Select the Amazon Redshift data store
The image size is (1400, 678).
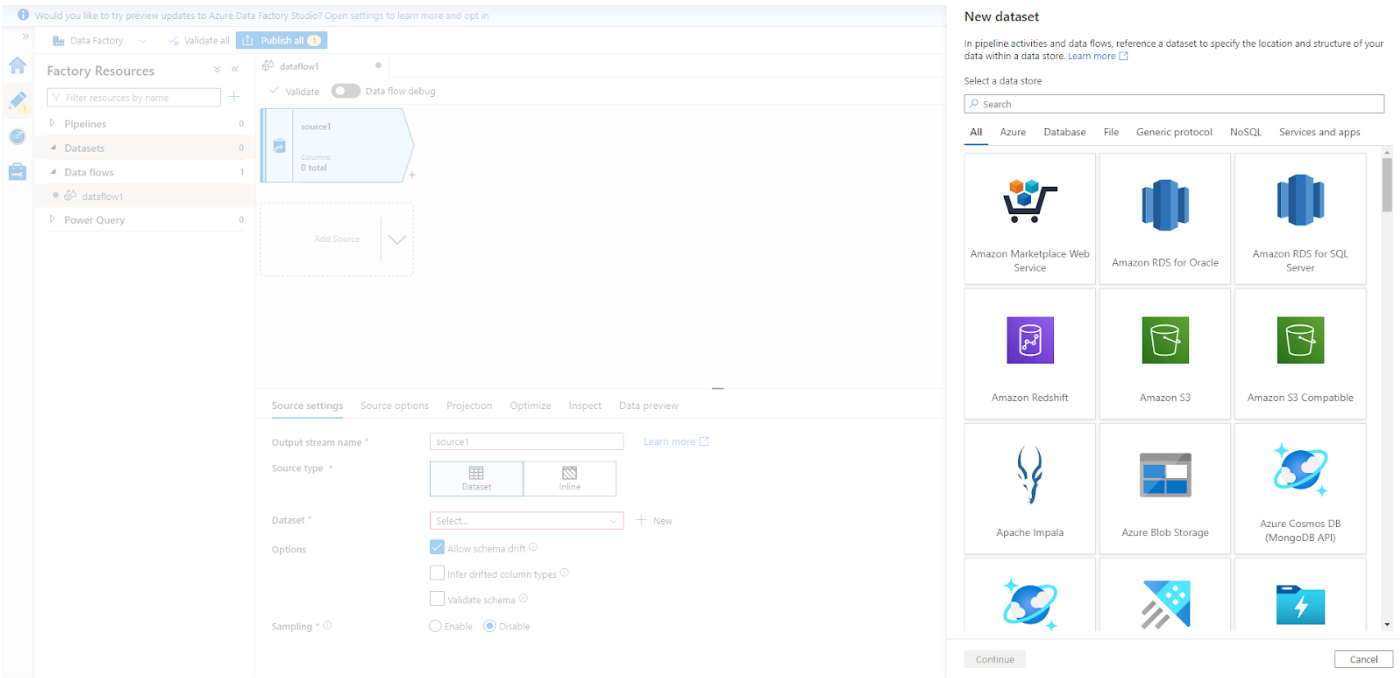tap(1030, 353)
